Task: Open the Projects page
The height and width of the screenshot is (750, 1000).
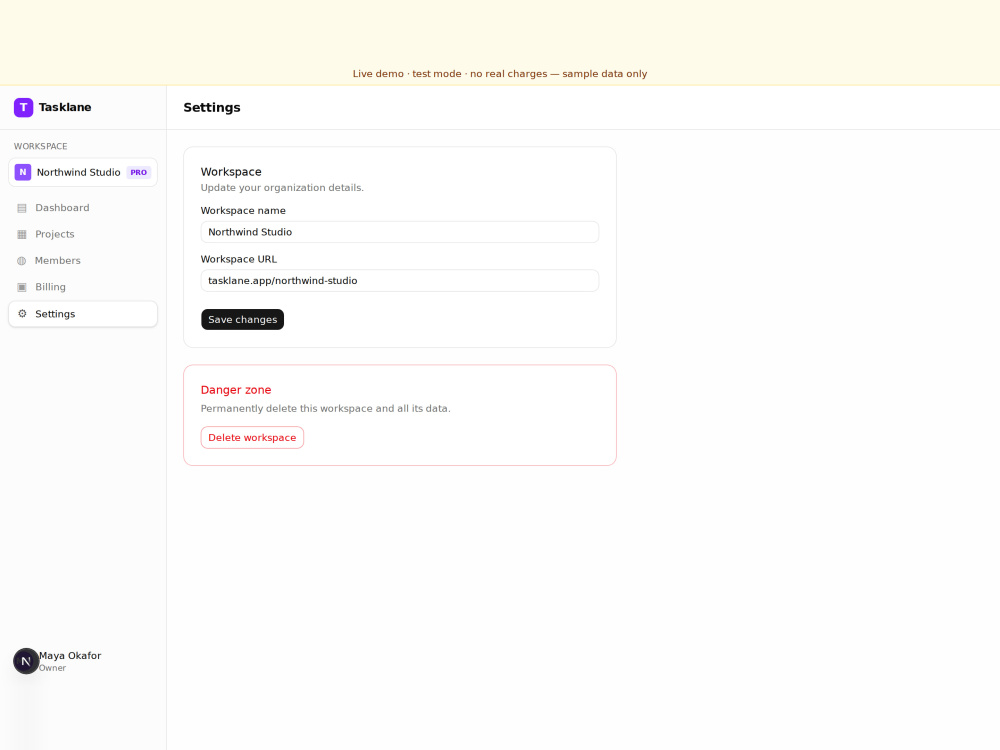Action: point(83,234)
